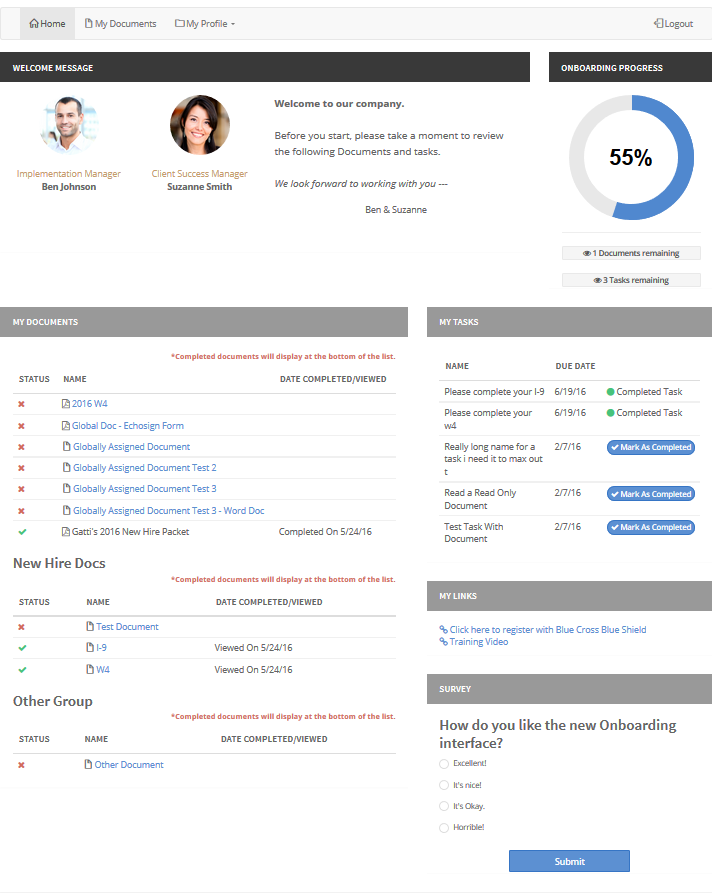Click the Logout arrow icon
The height and width of the screenshot is (893, 712).
click(x=658, y=23)
